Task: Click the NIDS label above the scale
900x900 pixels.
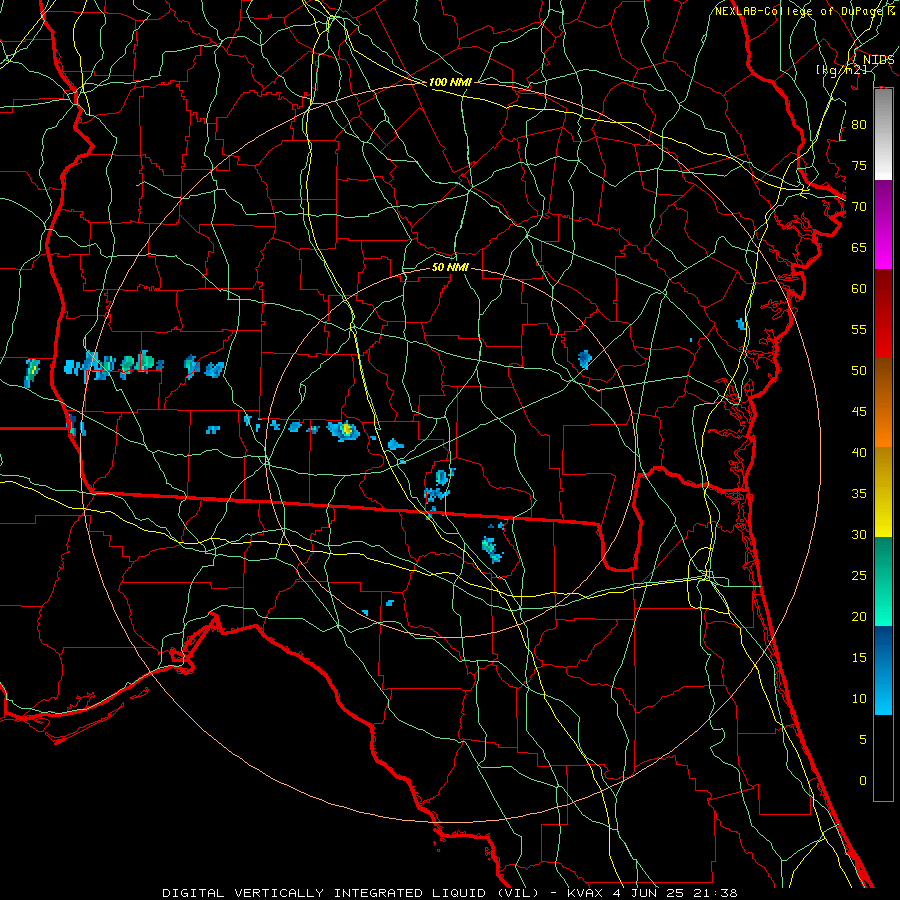Action: coord(878,60)
